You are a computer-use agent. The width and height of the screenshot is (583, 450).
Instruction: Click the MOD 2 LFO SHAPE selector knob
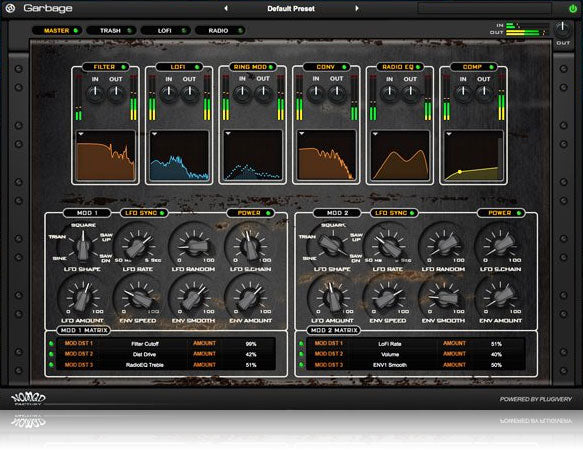click(332, 246)
